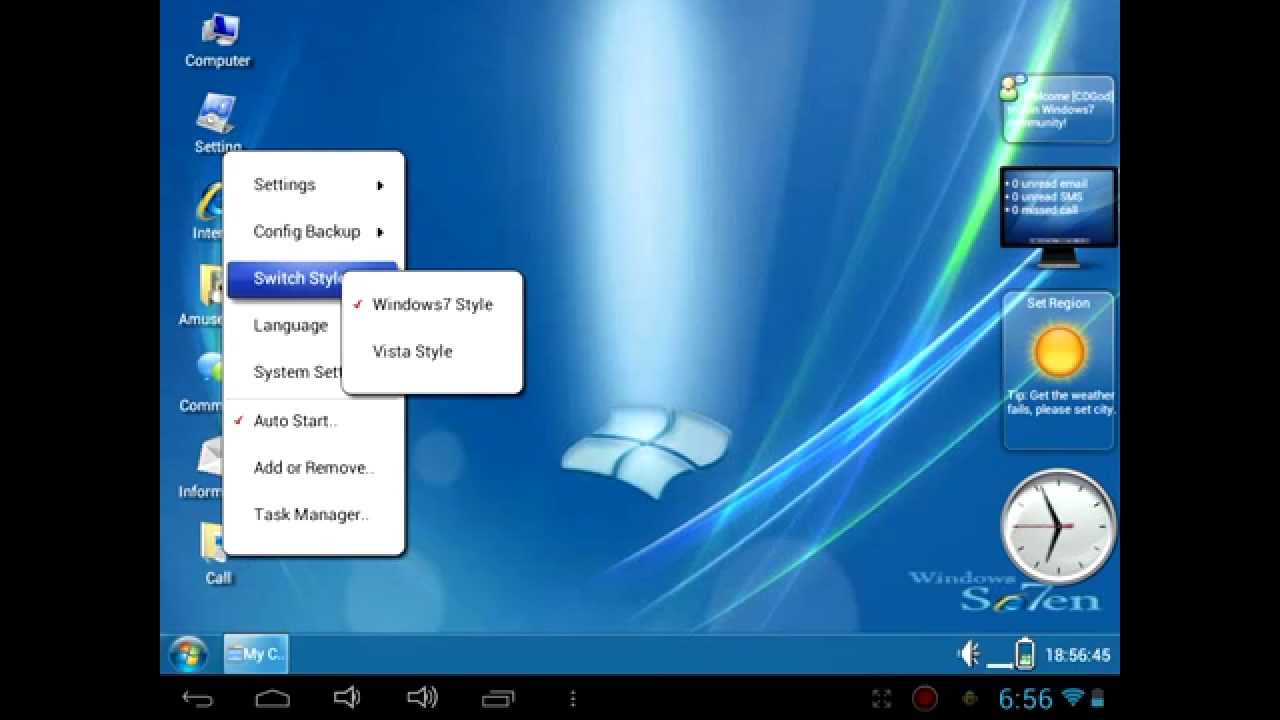This screenshot has height=720, width=1280.
Task: Click the Windows Start orb
Action: [x=188, y=655]
